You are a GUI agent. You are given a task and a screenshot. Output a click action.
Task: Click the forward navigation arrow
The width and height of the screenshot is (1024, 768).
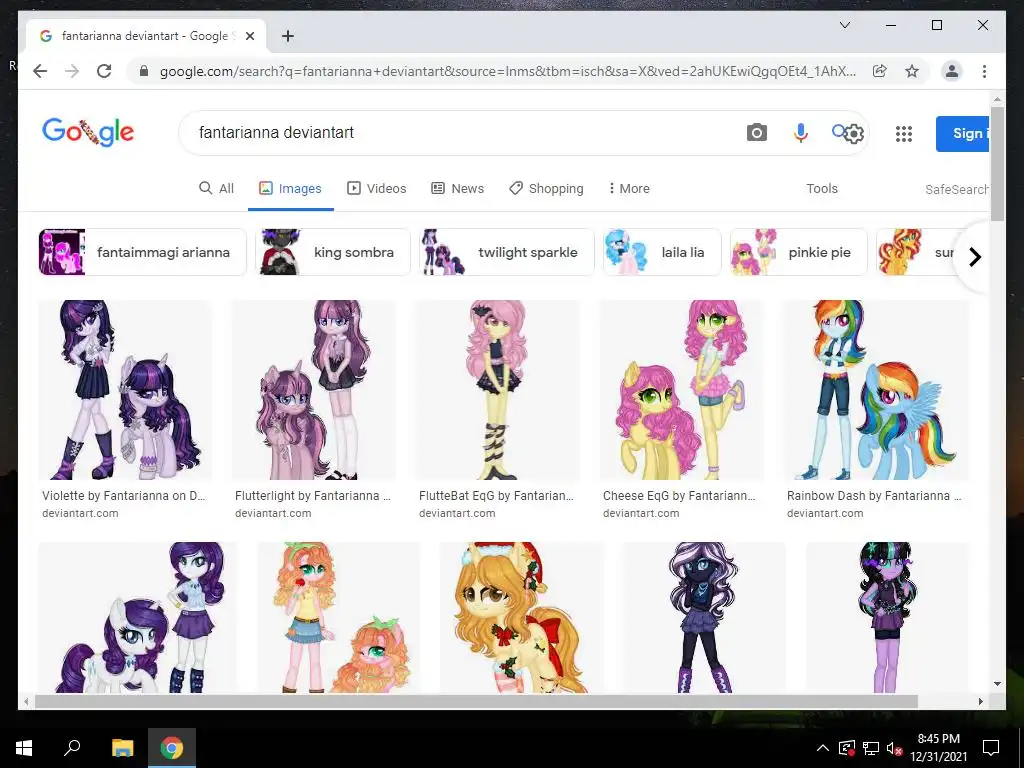[x=72, y=71]
